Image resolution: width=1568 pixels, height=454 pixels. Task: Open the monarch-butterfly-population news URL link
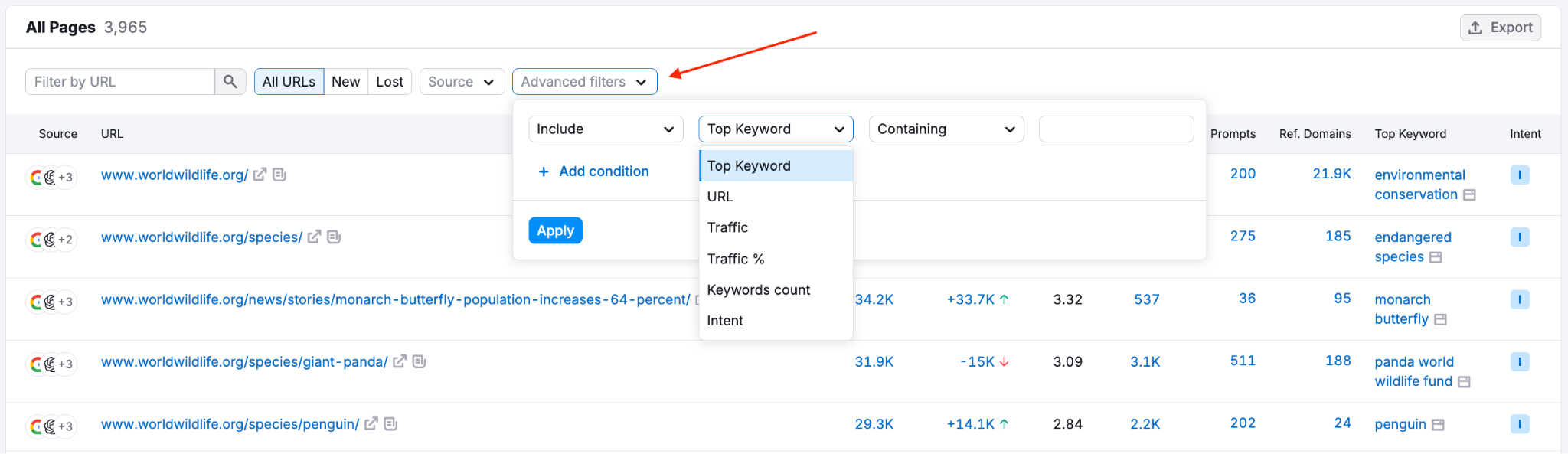(395, 299)
